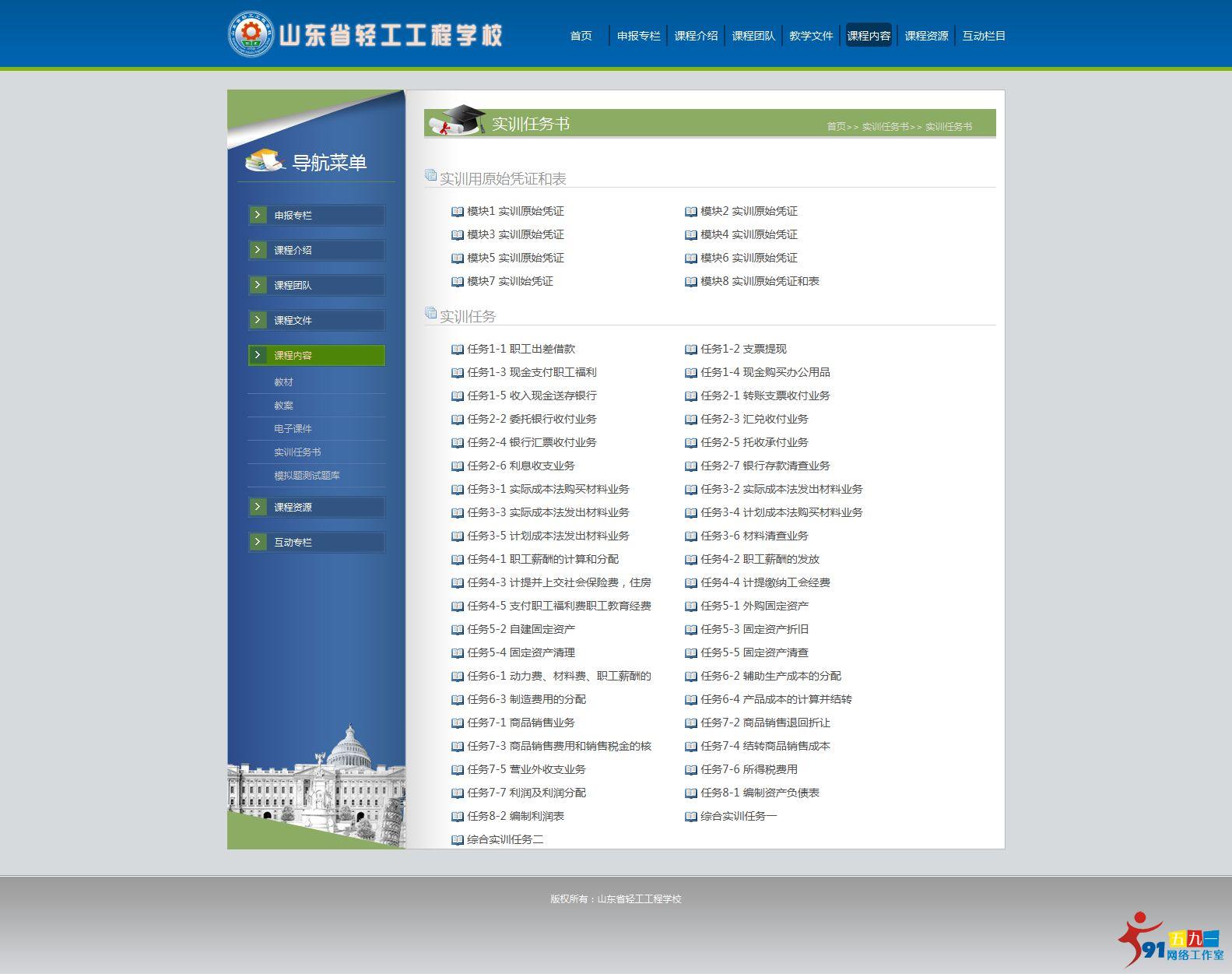
Task: Click book icon beside 模块2 实训原始凭证
Action: (691, 212)
